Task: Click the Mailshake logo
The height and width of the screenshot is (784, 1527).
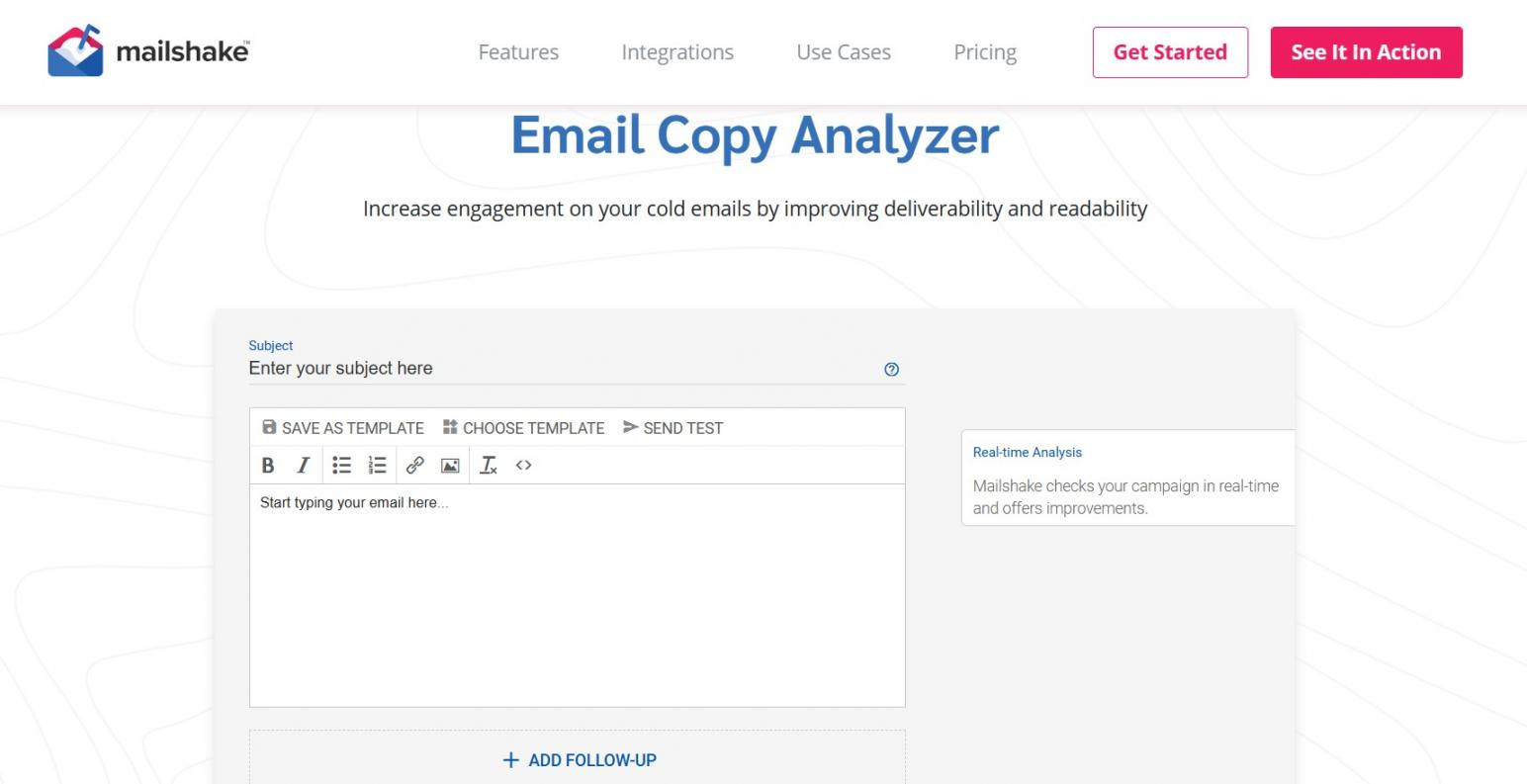Action: click(148, 51)
